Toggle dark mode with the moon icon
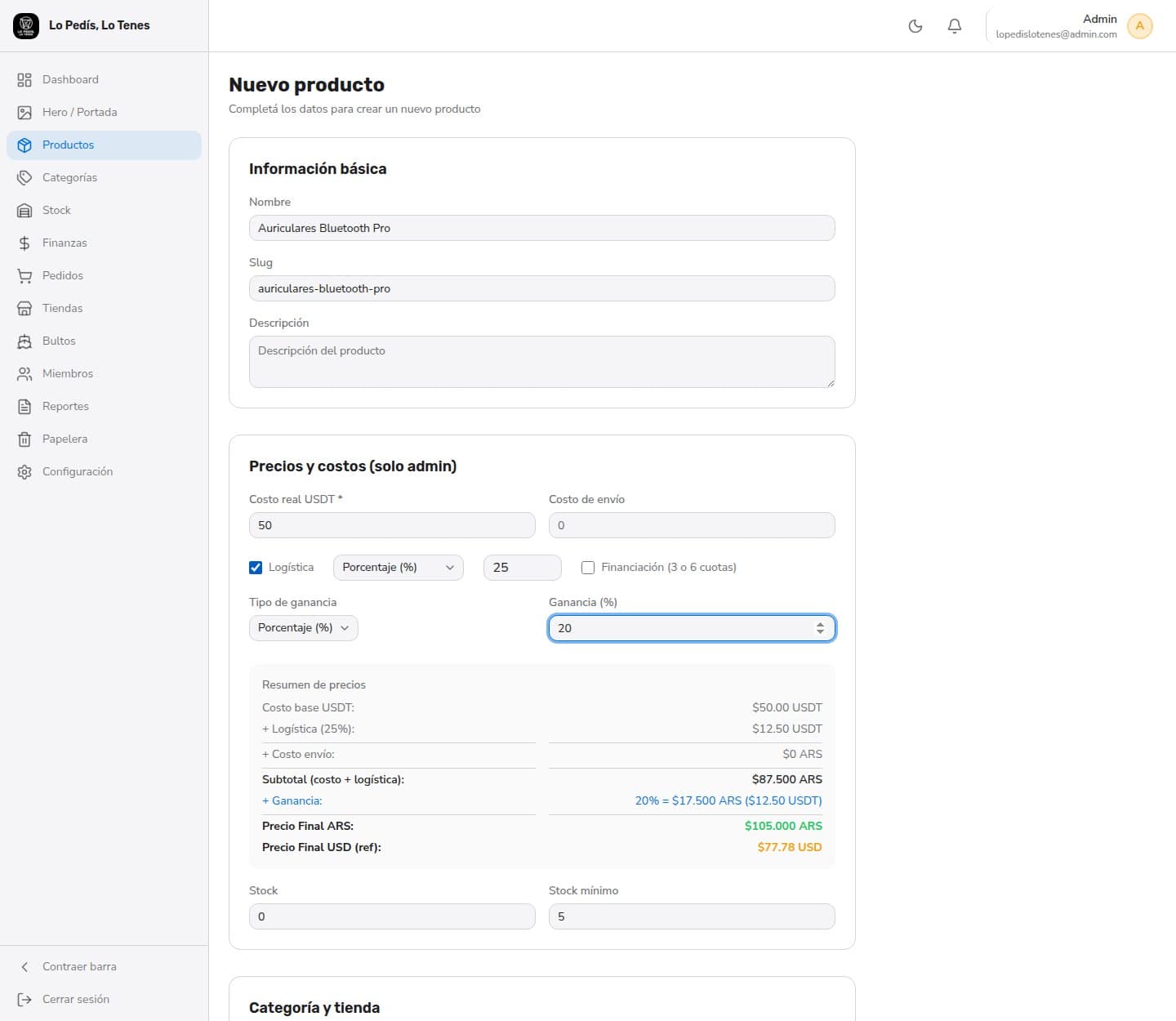 coord(915,26)
